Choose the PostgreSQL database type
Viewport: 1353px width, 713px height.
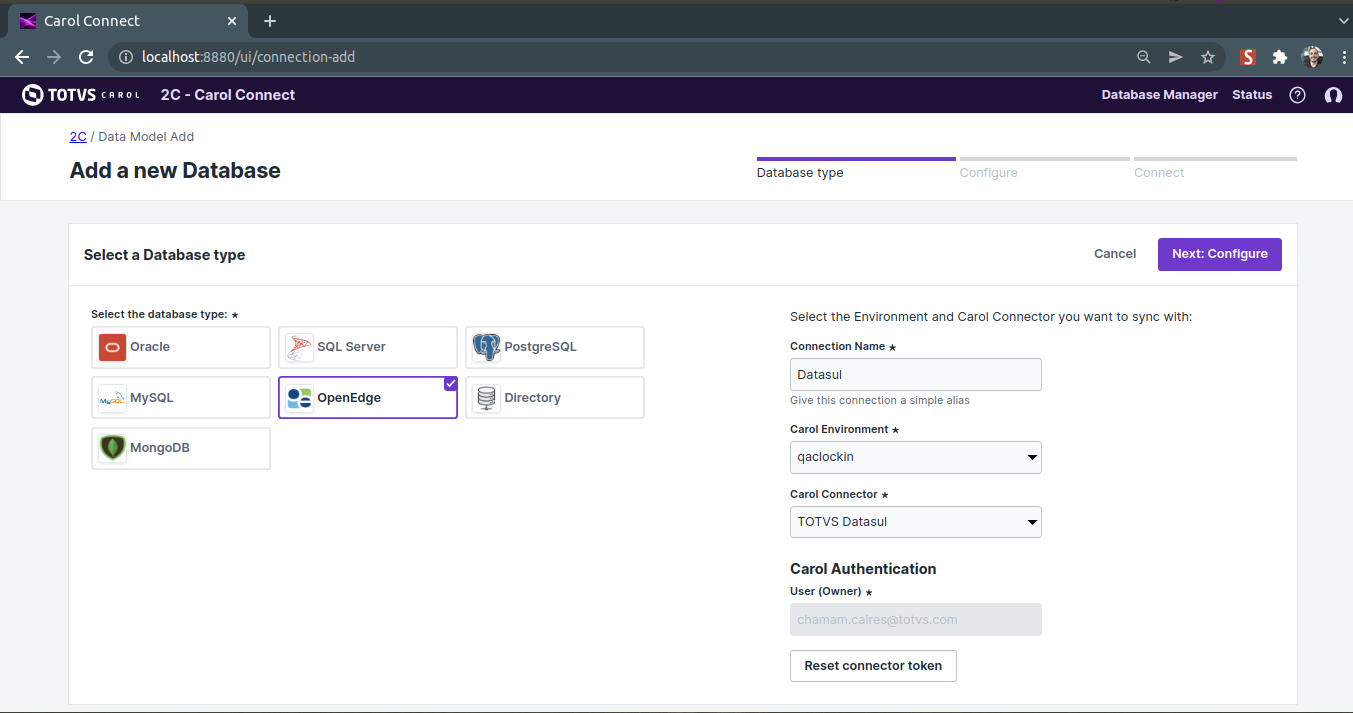pyautogui.click(x=555, y=347)
